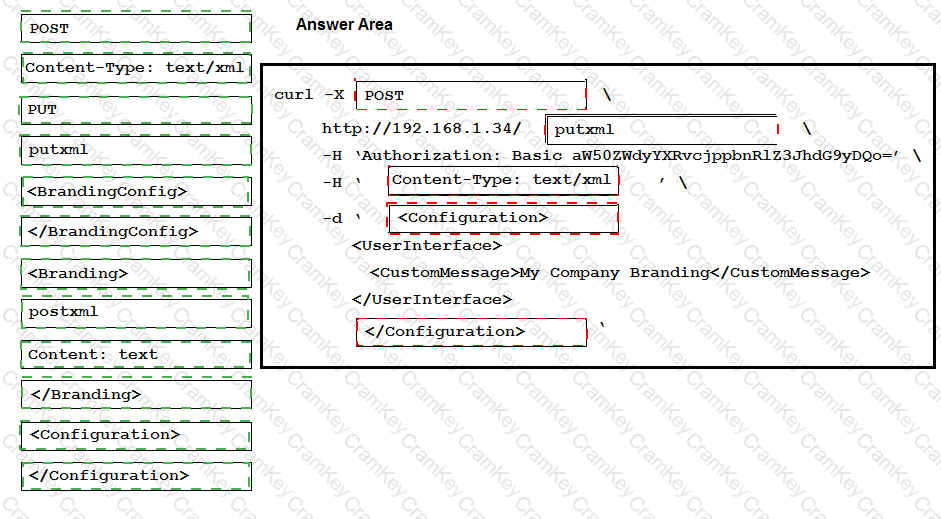
Task: Click the <Configuration> option in the left list
Action: (x=136, y=435)
